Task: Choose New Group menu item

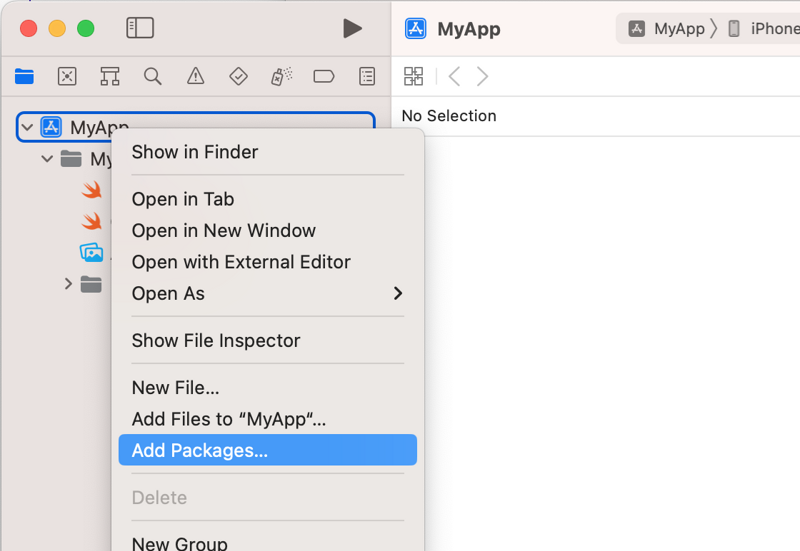Action: point(268,542)
